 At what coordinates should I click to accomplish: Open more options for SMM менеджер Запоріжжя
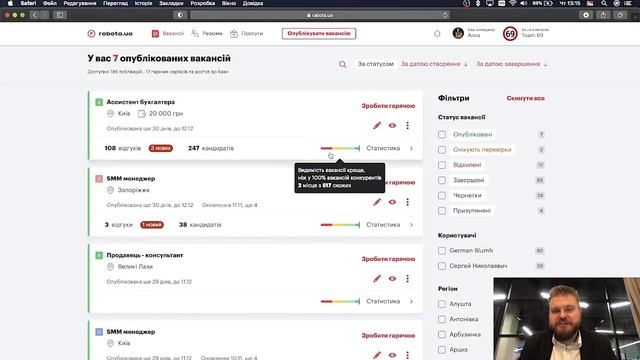pos(407,202)
